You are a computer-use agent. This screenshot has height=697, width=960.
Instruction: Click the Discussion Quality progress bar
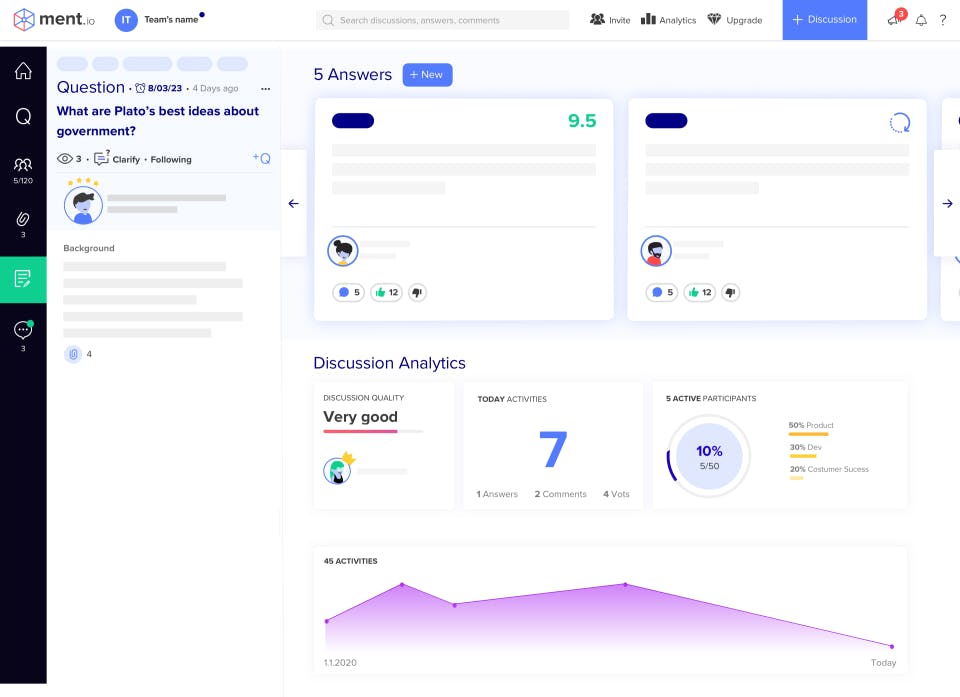point(373,431)
